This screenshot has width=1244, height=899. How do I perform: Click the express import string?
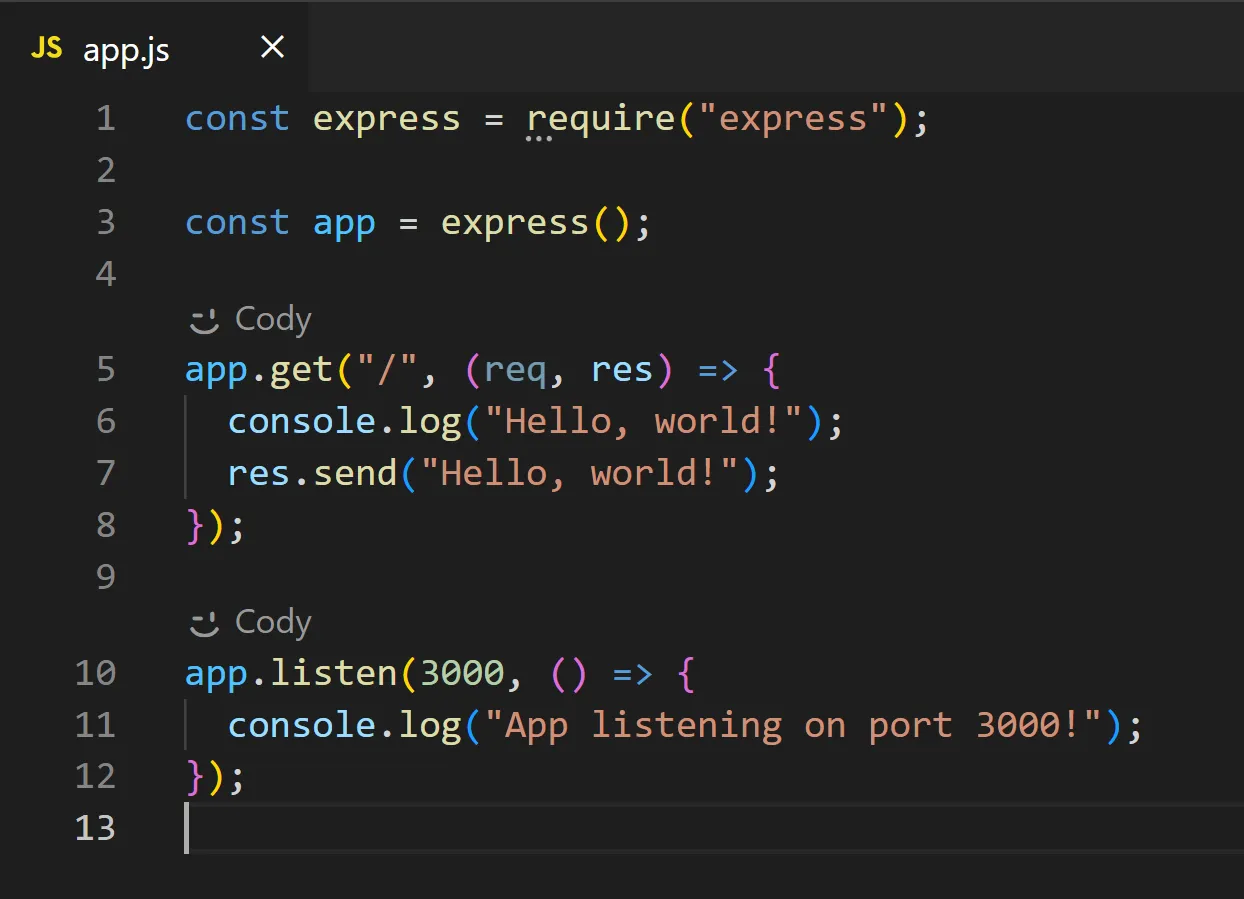[790, 118]
